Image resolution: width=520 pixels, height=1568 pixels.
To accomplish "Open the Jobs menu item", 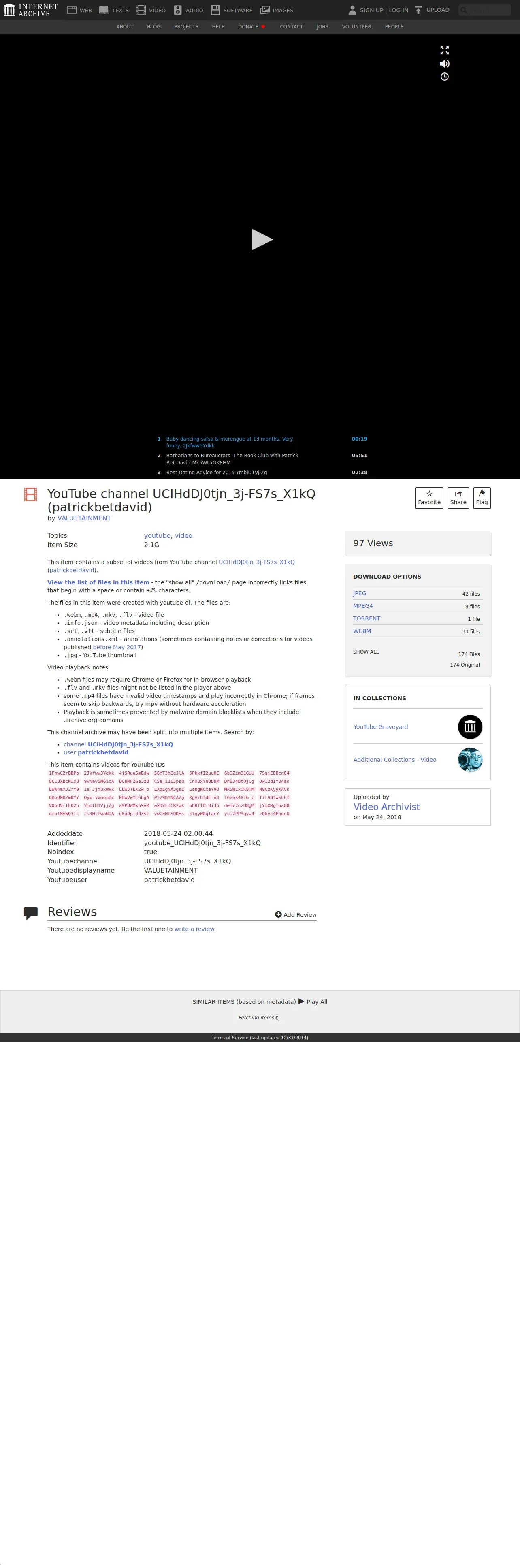I will click(x=323, y=27).
